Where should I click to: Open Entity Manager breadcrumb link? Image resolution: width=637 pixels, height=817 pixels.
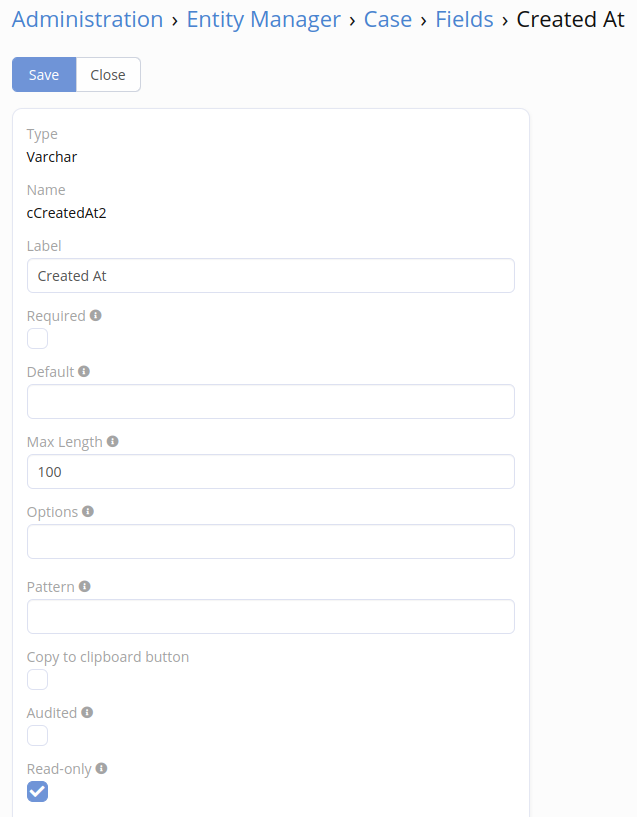click(263, 20)
